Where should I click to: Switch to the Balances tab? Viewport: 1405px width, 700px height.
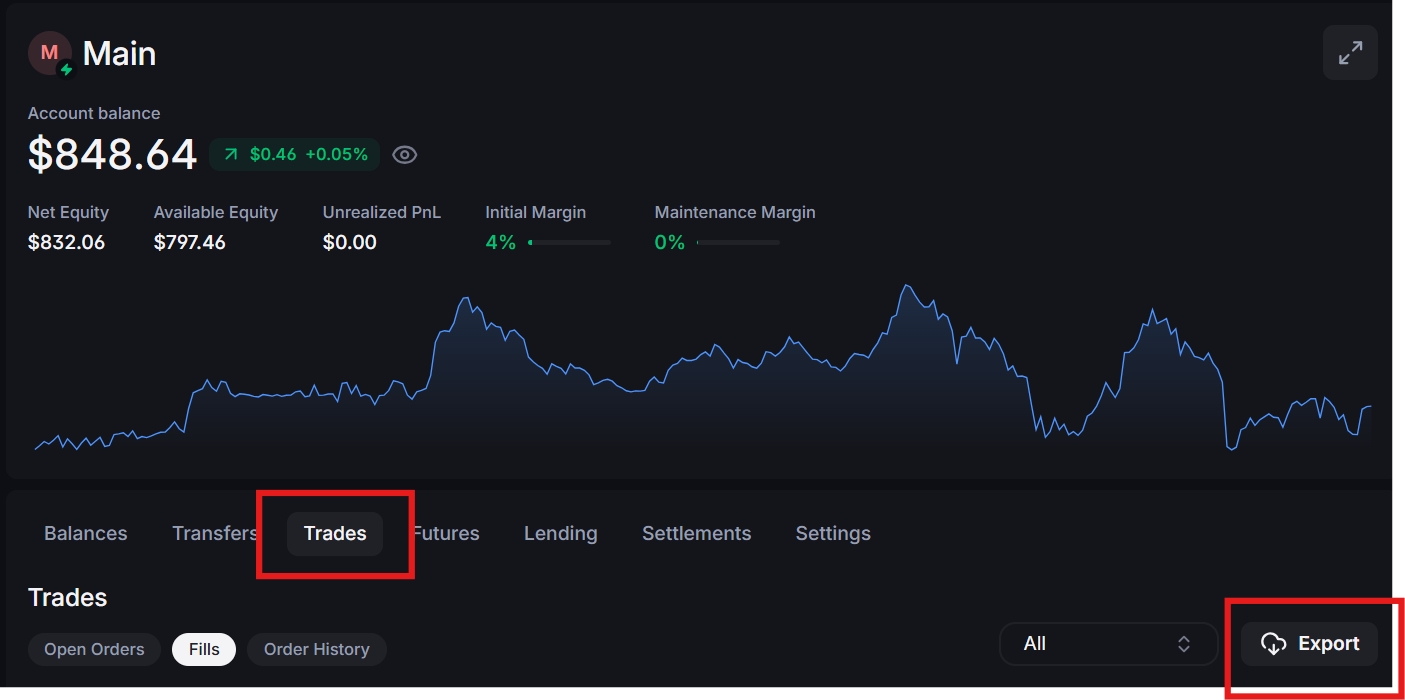point(86,534)
